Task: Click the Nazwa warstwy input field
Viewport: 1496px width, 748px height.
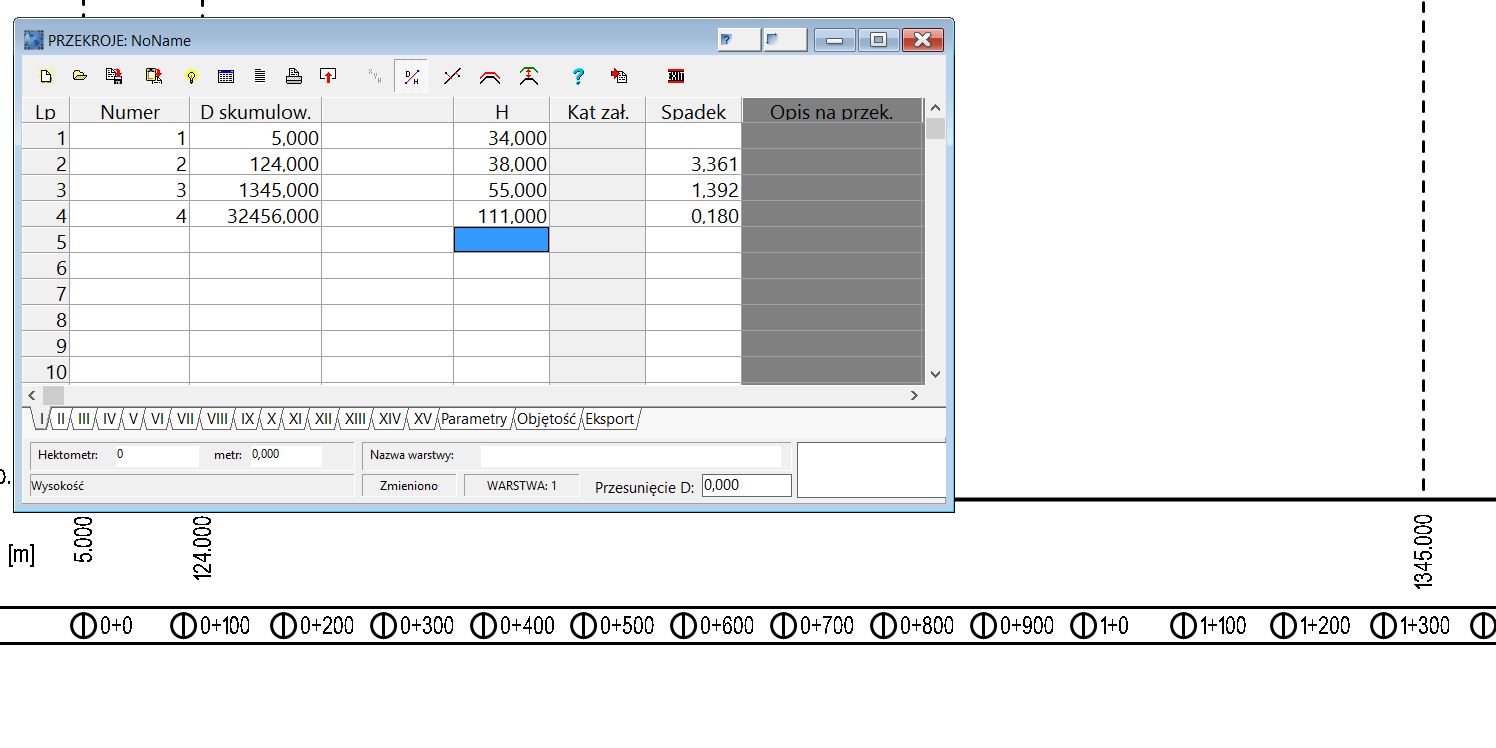Action: pyautogui.click(x=630, y=455)
